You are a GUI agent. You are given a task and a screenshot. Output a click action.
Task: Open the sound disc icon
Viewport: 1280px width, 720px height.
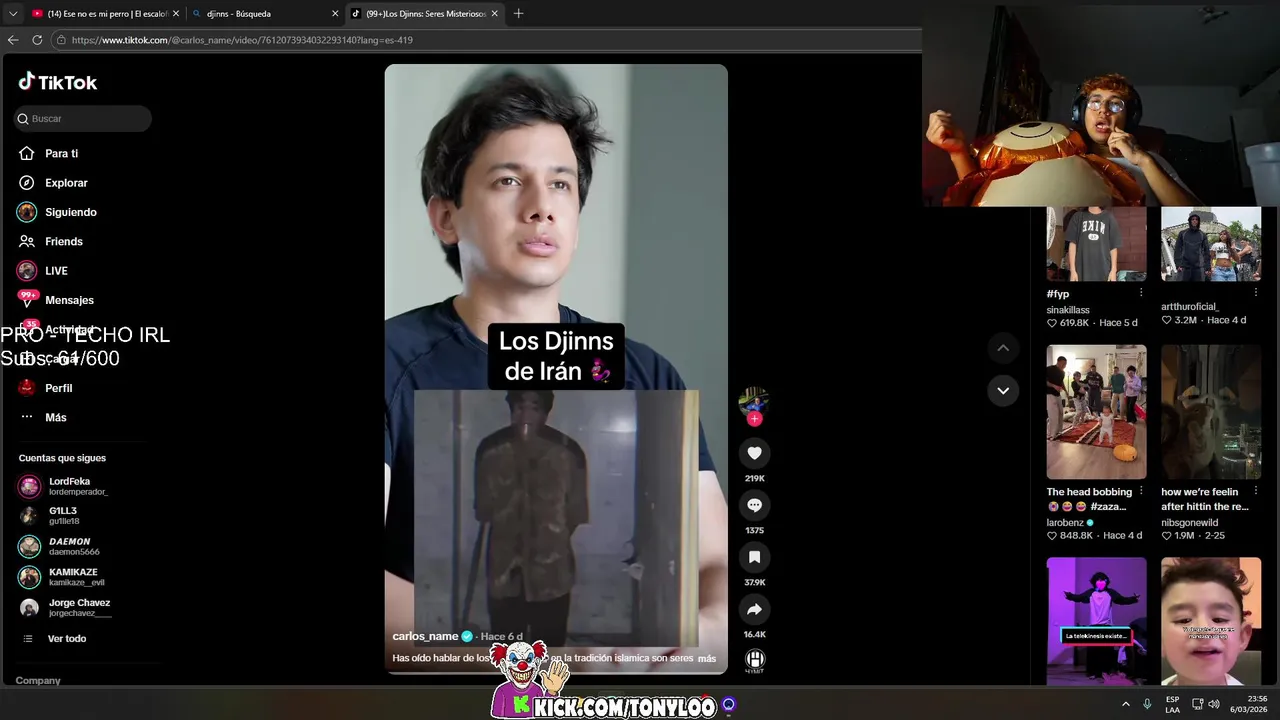[755, 660]
